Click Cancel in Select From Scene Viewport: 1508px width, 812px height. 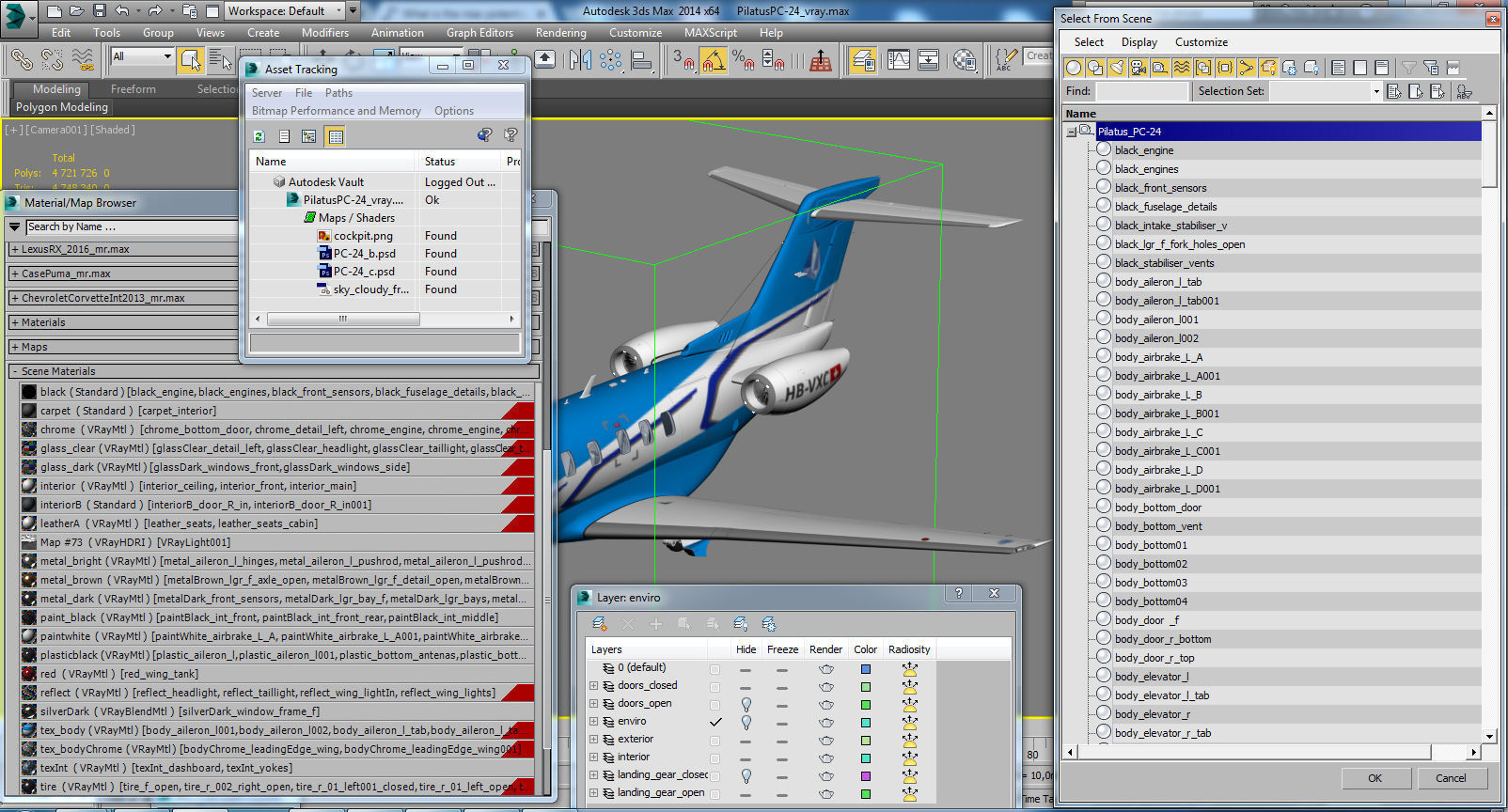click(1451, 778)
